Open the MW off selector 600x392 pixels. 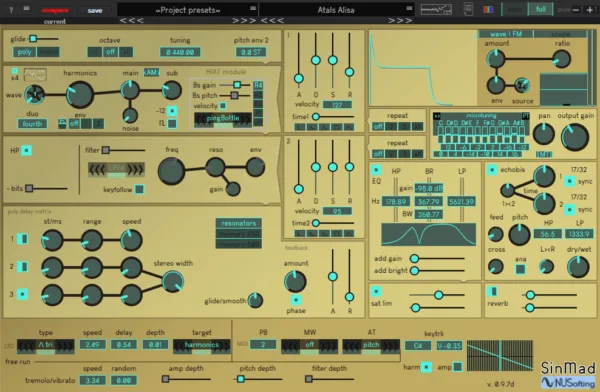(309, 345)
